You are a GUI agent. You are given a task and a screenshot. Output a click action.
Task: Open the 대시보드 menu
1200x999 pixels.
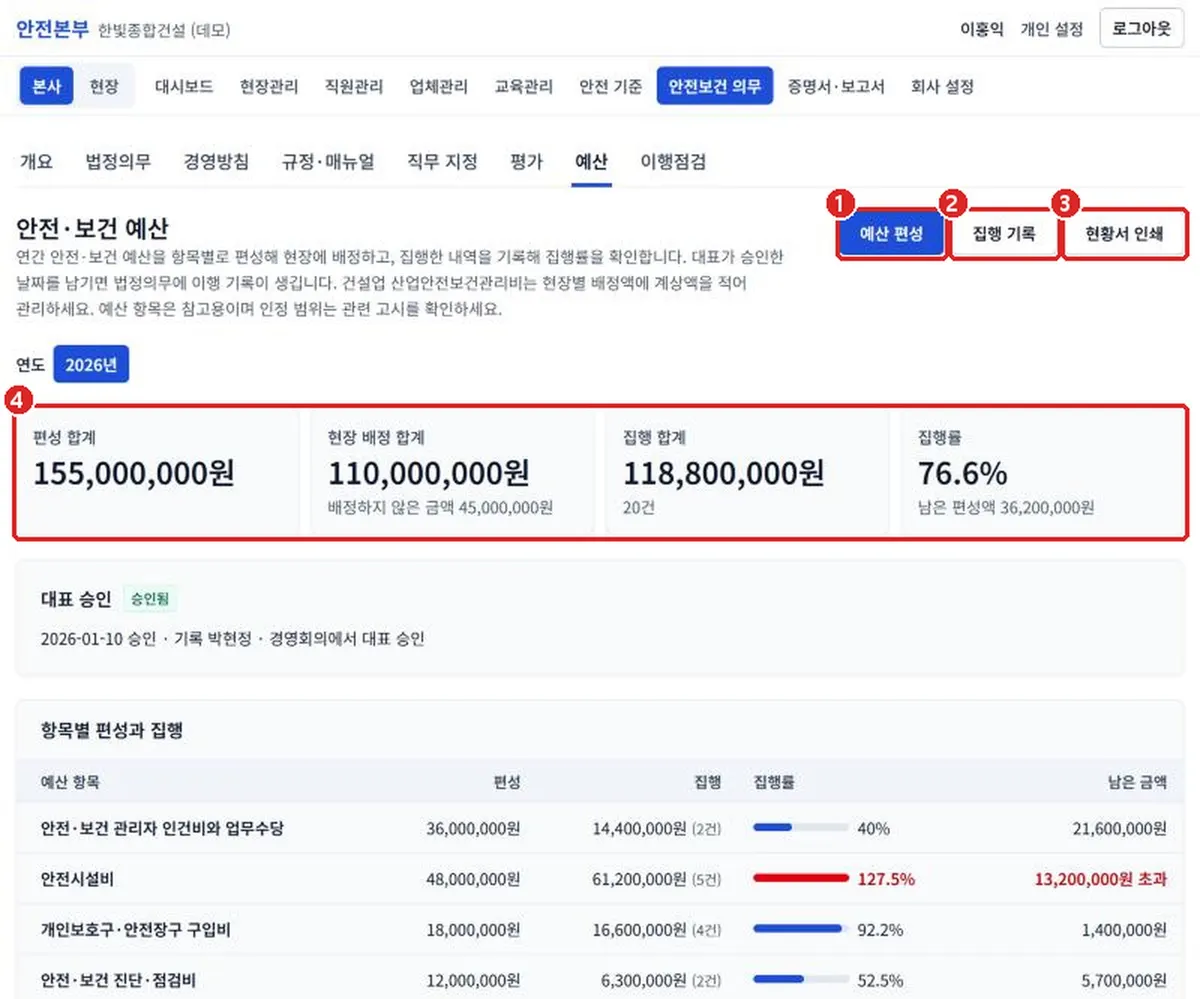coord(184,86)
